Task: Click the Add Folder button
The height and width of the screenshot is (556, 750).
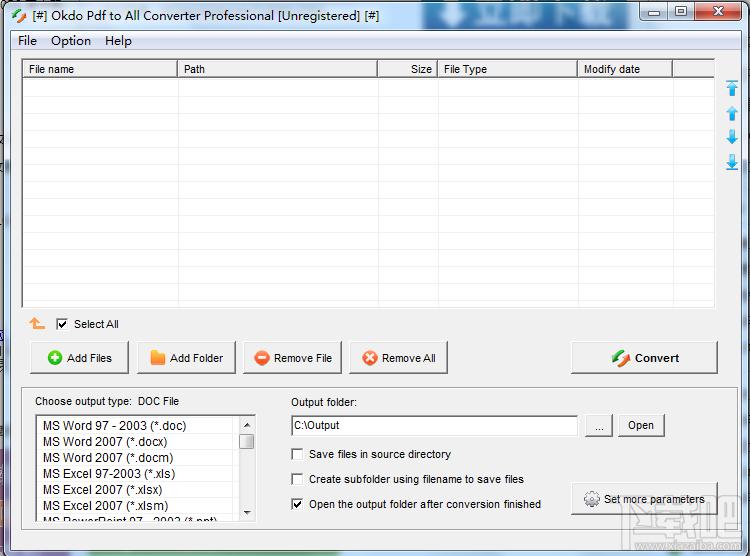Action: [x=187, y=357]
